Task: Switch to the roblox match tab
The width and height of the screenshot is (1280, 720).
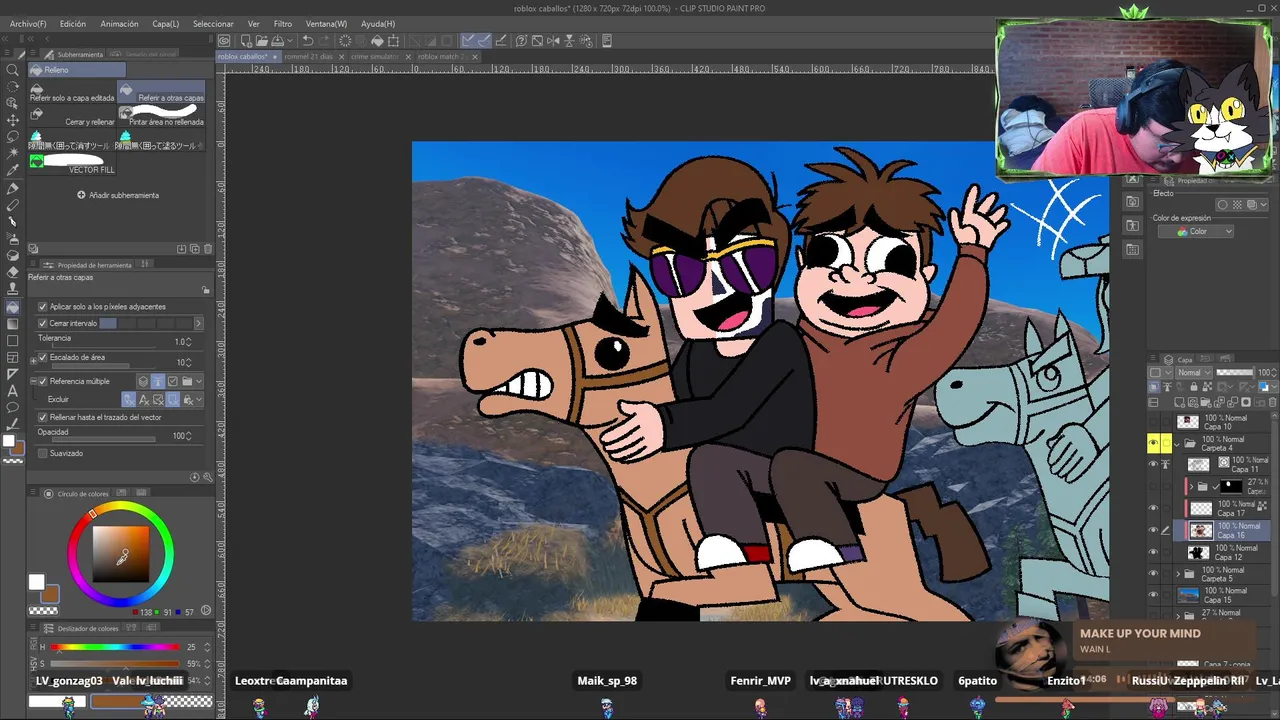Action: coord(439,57)
